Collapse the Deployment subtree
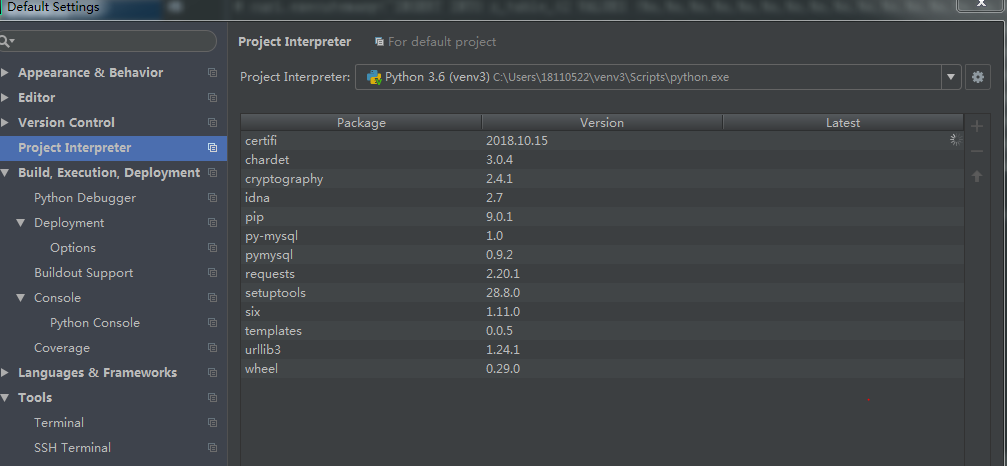Screen dimensions: 1007x466 point(21,223)
